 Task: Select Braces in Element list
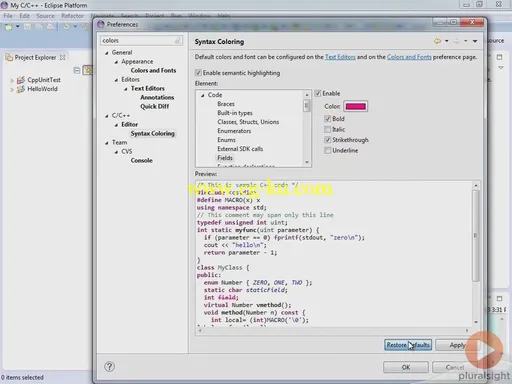226,104
